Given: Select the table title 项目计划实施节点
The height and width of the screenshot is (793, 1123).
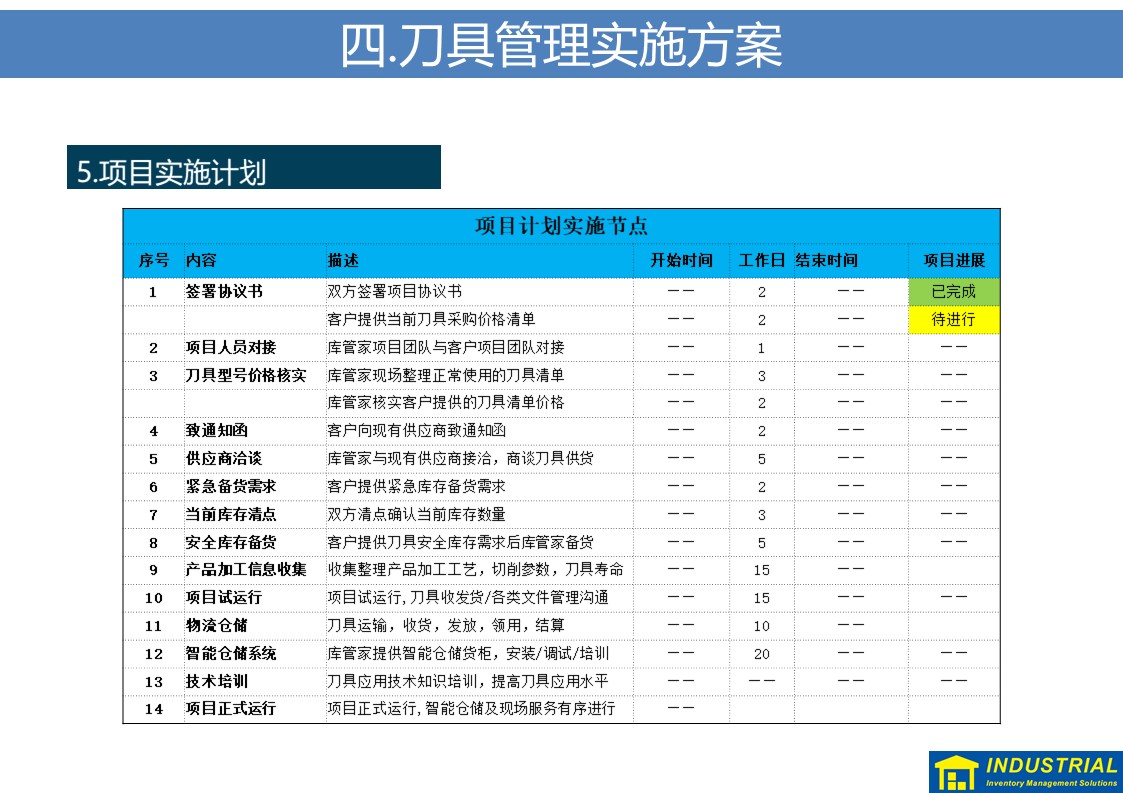Looking at the screenshot, I should 561,225.
